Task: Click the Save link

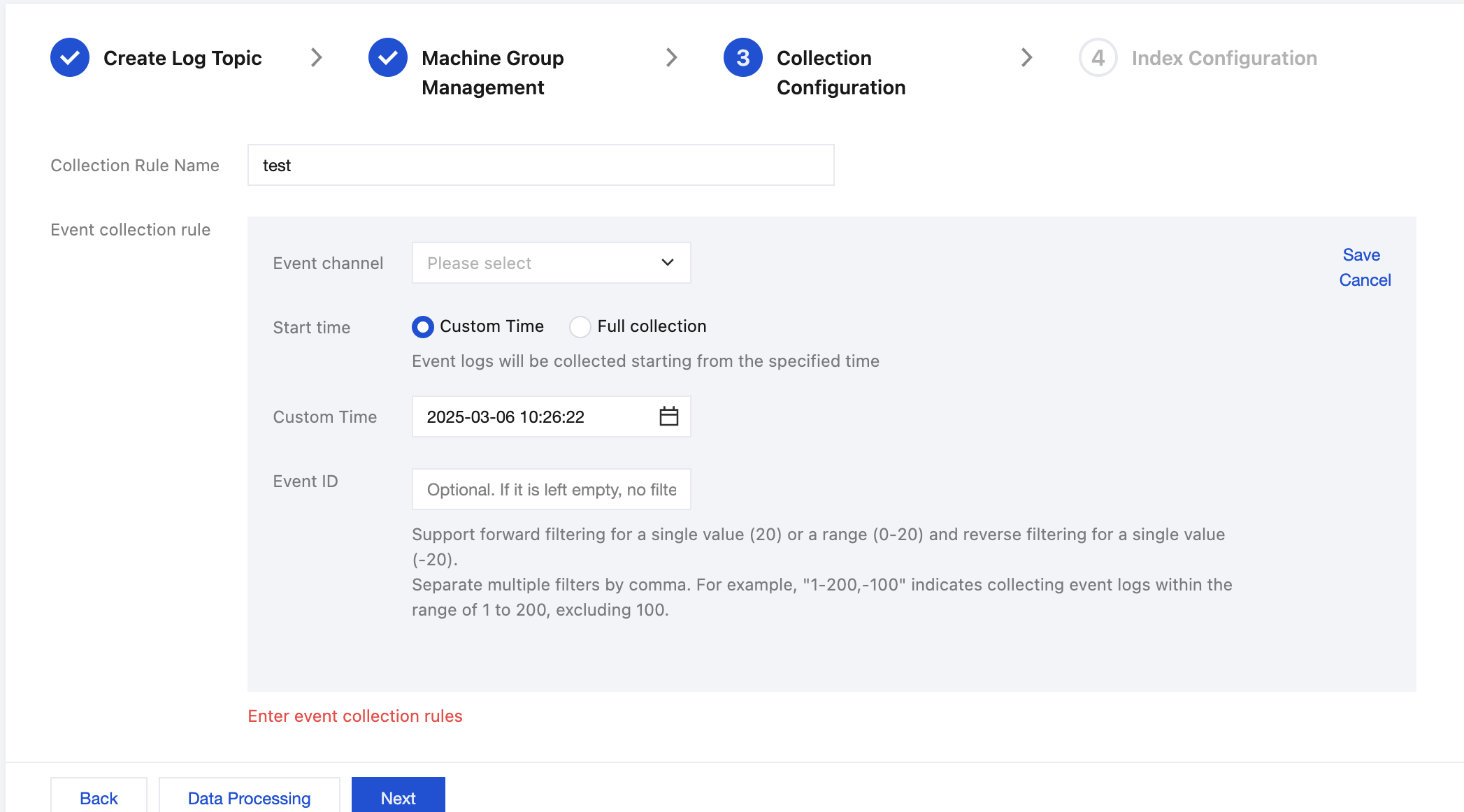Action: [x=1361, y=255]
